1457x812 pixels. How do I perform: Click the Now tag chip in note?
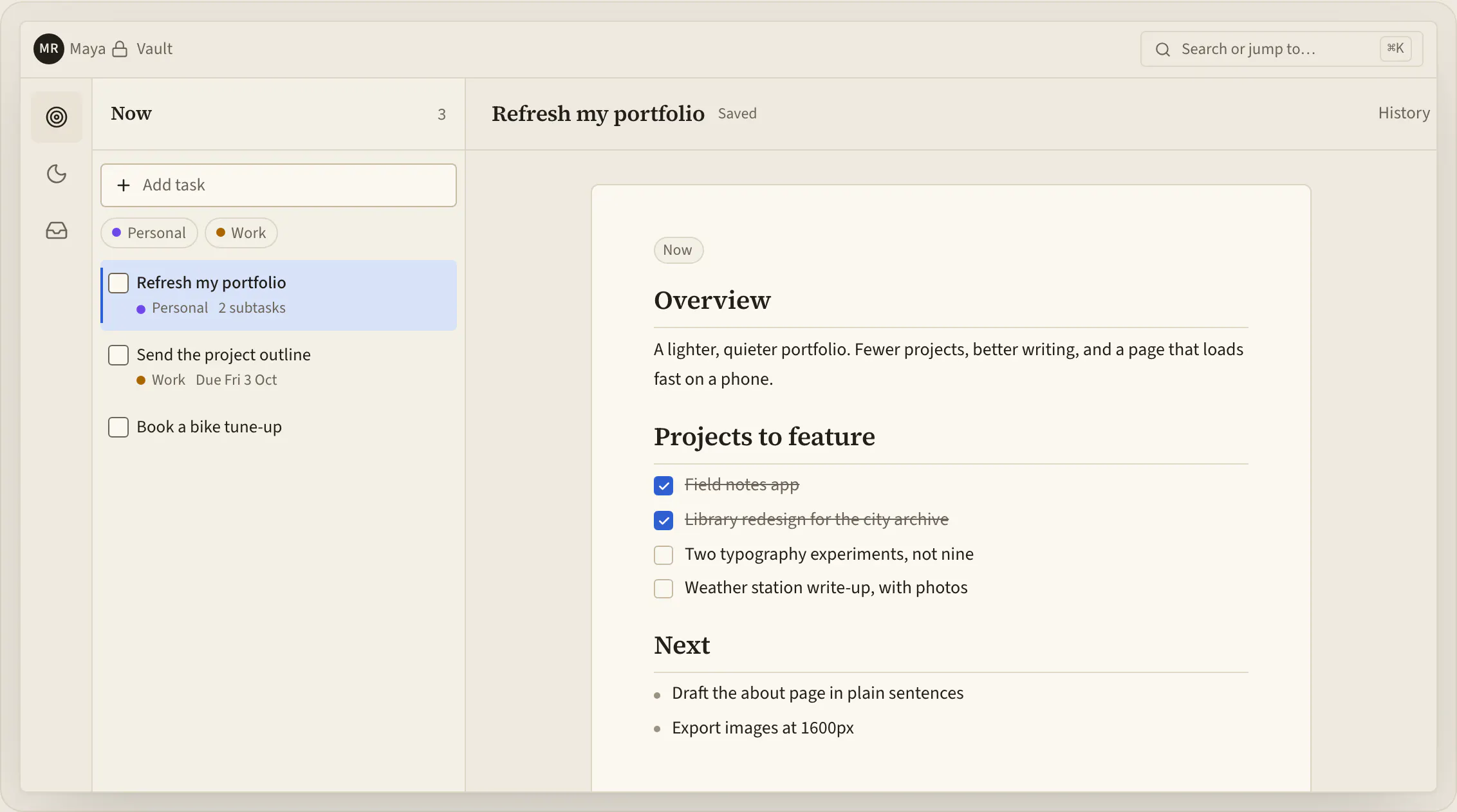tap(678, 250)
